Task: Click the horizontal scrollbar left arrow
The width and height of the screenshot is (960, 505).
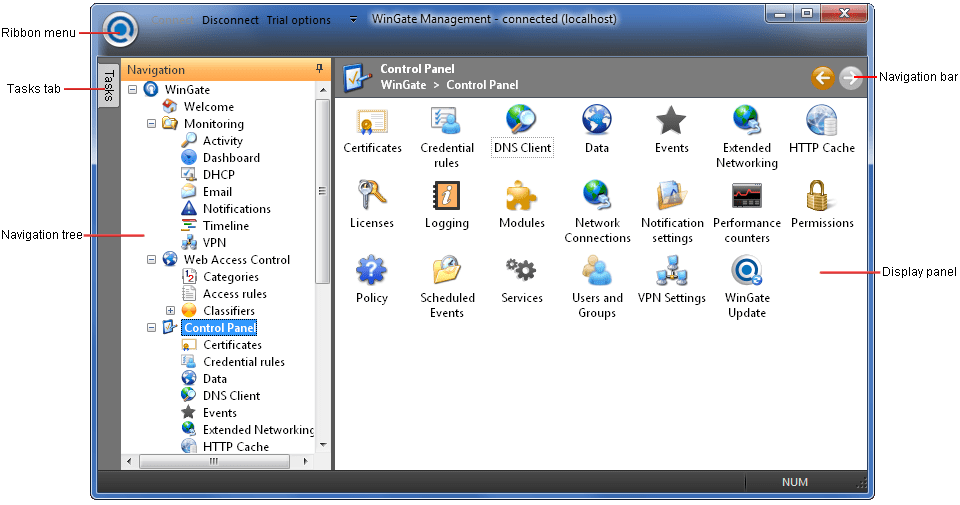Action: 129,461
